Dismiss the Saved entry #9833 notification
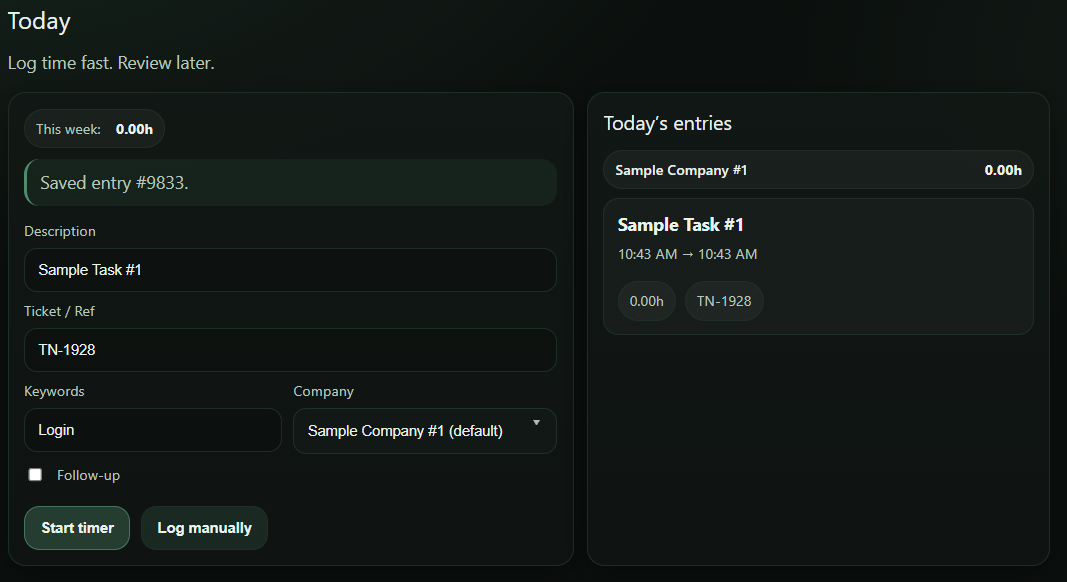The height and width of the screenshot is (582, 1067). [290, 182]
